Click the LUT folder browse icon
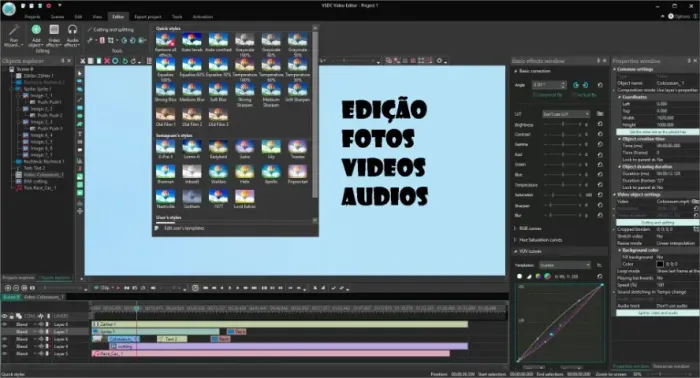 (600, 114)
